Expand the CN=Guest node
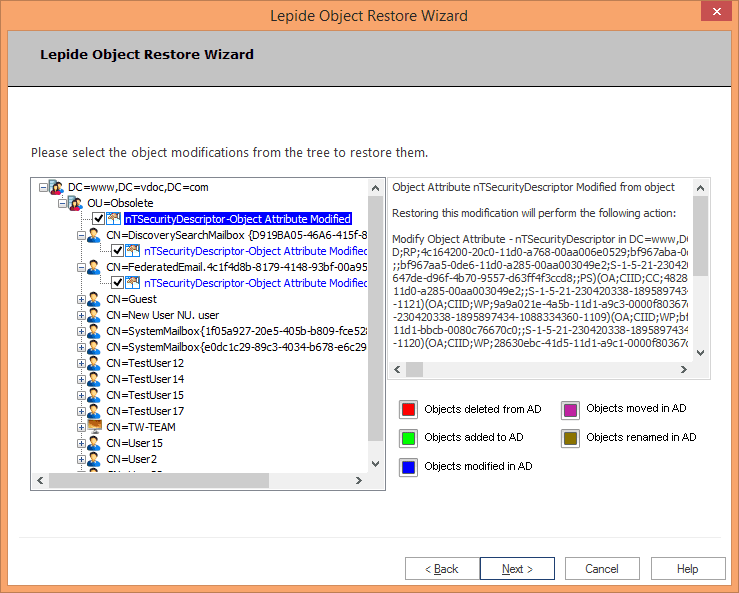The image size is (739, 593). coord(81,299)
